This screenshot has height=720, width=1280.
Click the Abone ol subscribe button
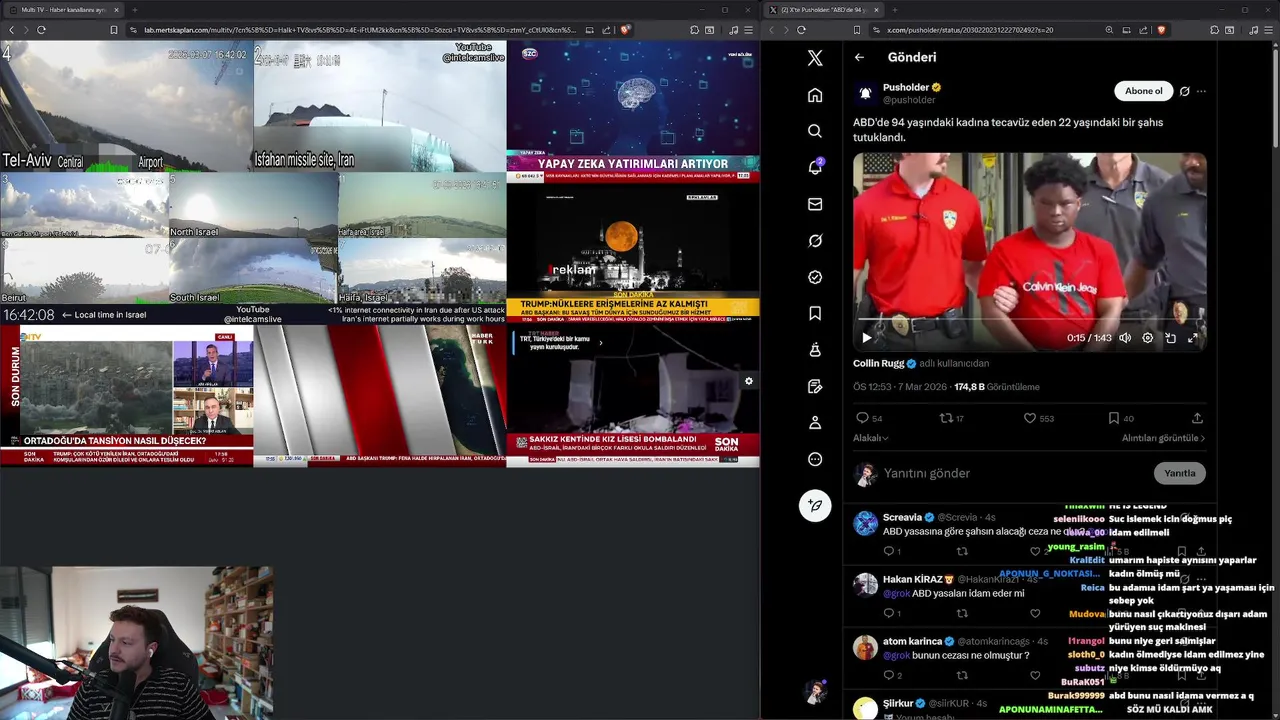coord(1143,91)
